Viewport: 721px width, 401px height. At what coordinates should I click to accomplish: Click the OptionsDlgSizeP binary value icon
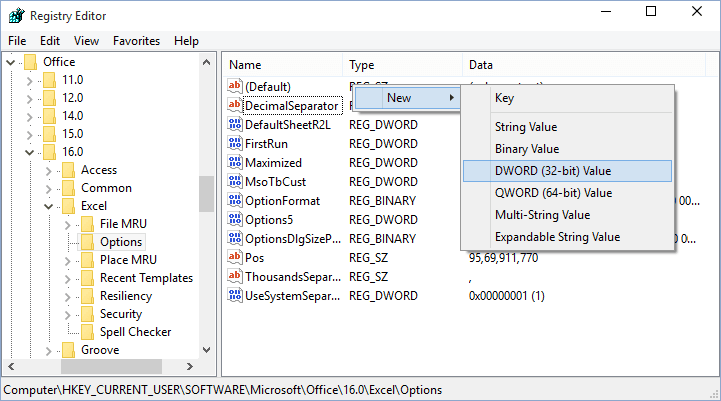(x=235, y=238)
